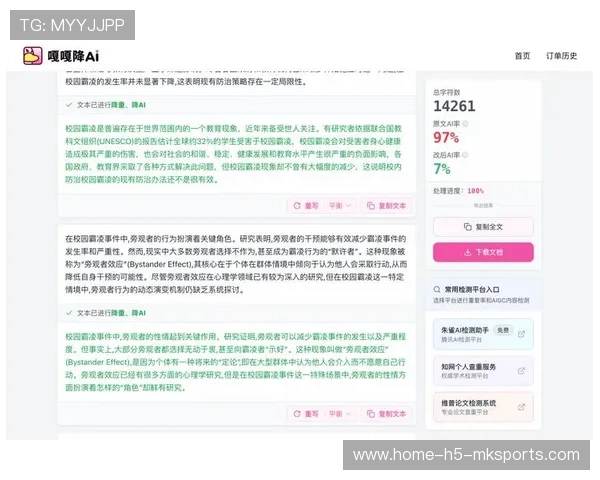This screenshot has width=600, height=480.
Task: Click the 复制全文 button
Action: coord(483,227)
